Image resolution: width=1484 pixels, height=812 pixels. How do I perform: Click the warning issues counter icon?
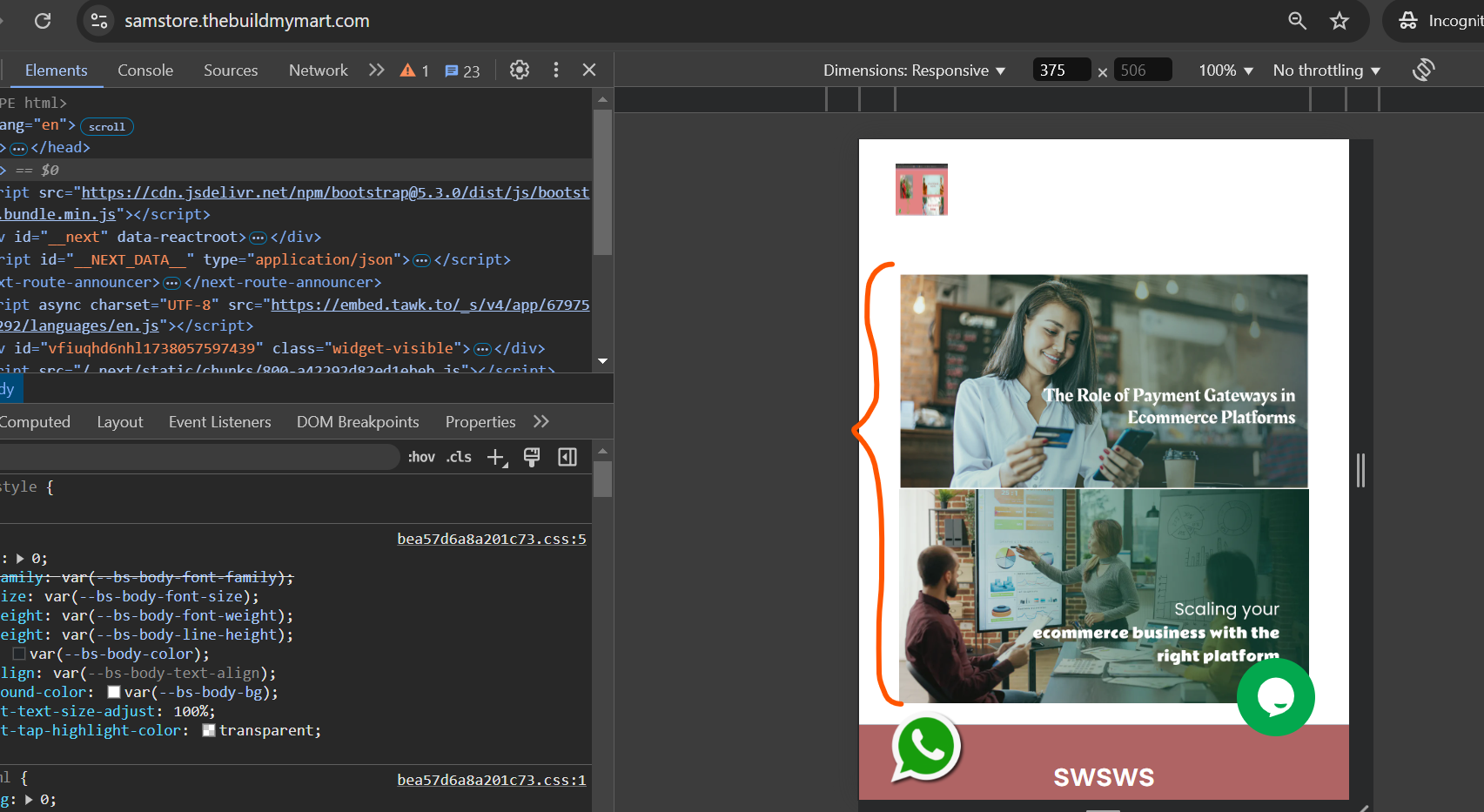[x=414, y=70]
